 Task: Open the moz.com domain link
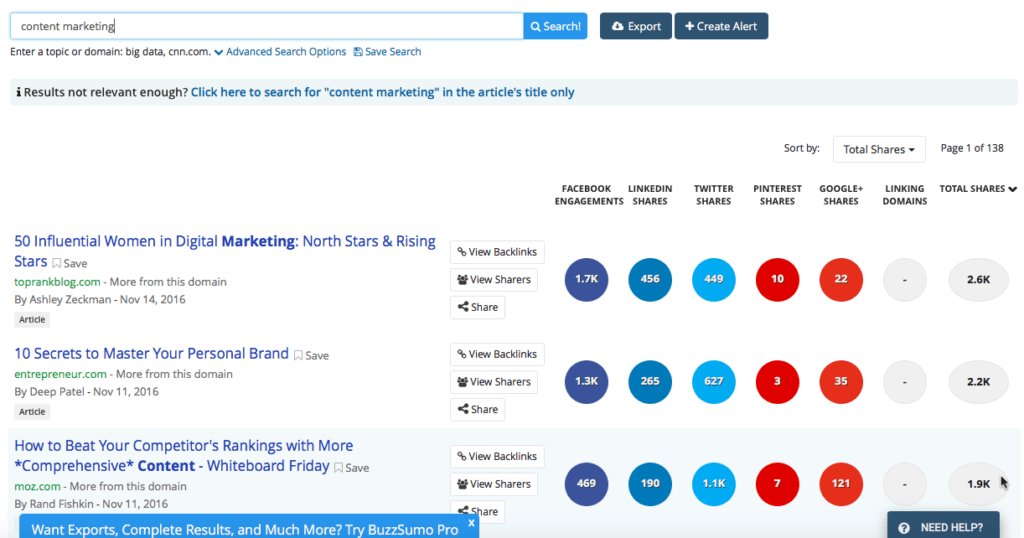pos(37,486)
